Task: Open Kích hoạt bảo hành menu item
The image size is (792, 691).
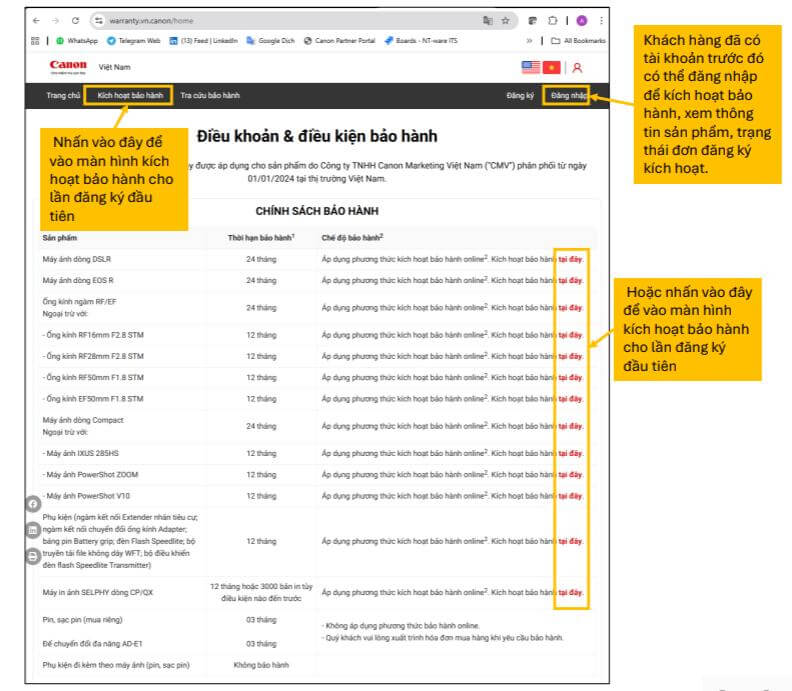Action: [x=130, y=95]
